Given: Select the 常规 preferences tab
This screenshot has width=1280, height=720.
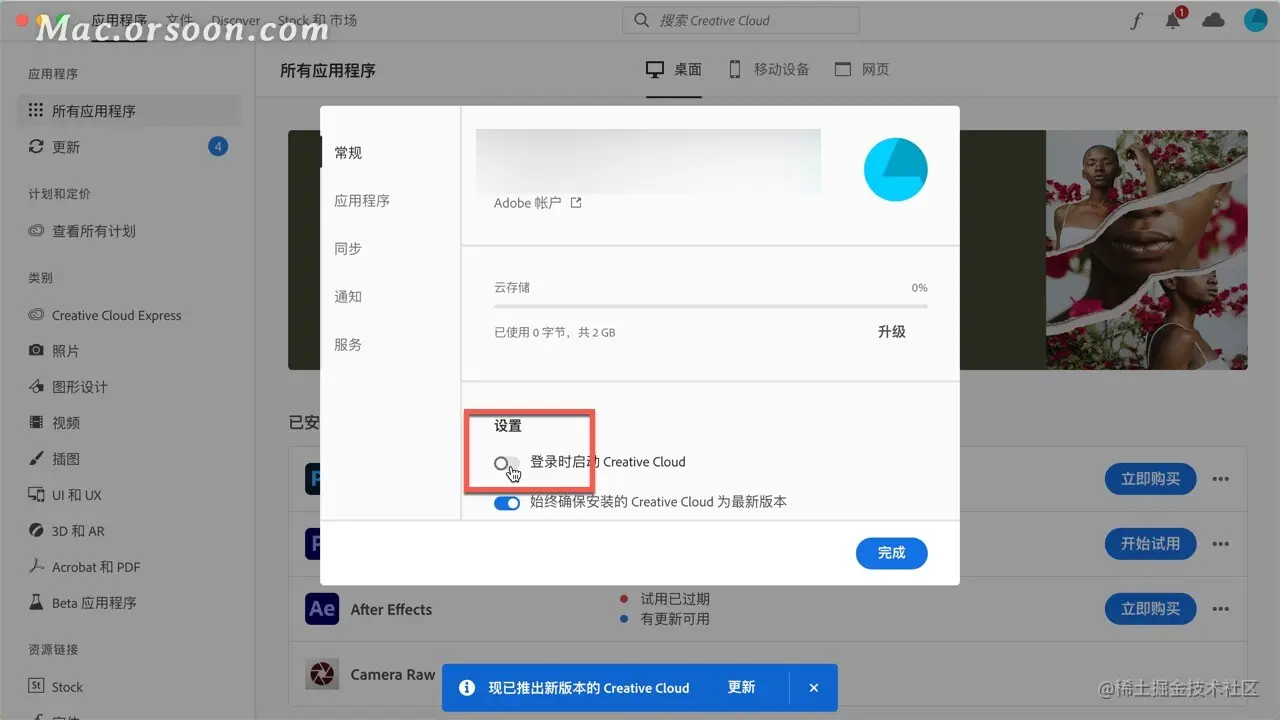Looking at the screenshot, I should click(x=348, y=153).
